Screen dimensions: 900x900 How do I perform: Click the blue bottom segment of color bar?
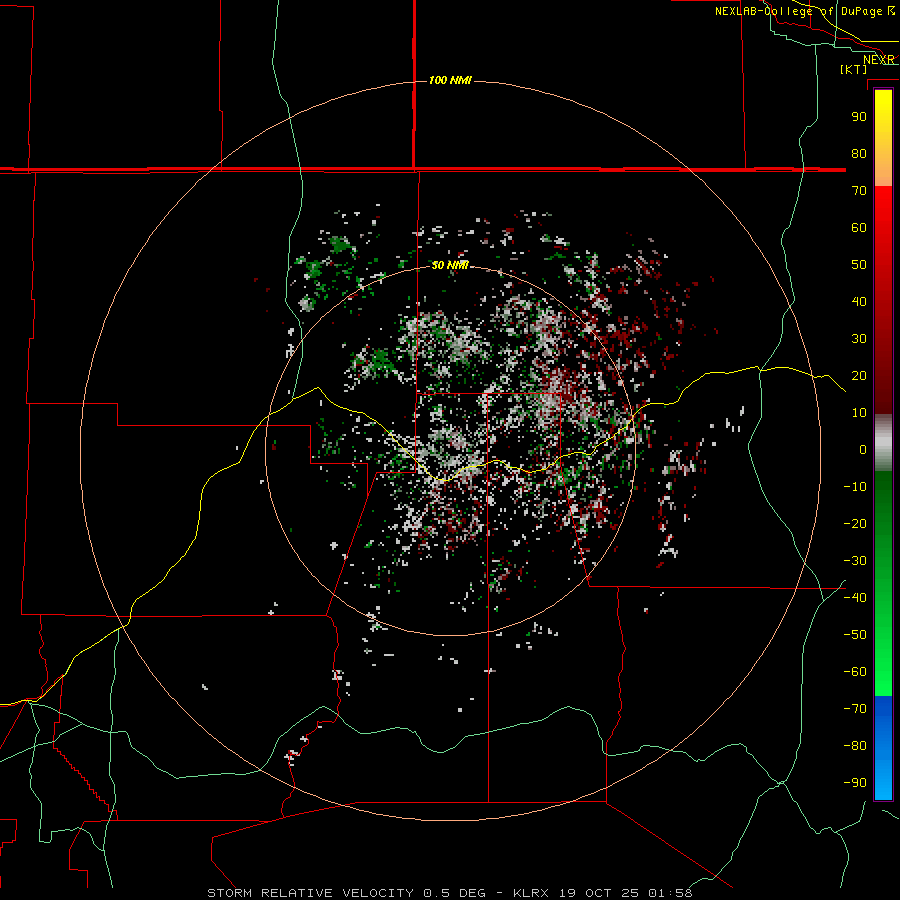point(883,748)
